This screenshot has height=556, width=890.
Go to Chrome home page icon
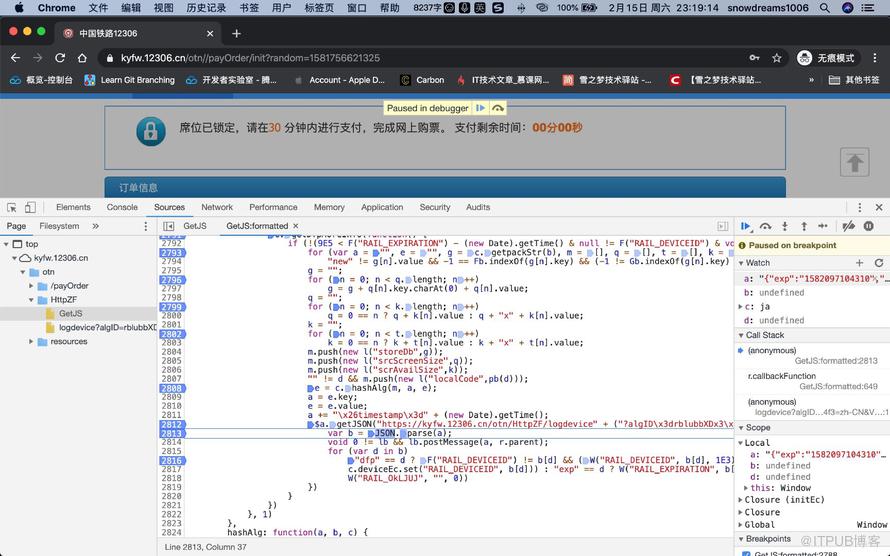[82, 58]
